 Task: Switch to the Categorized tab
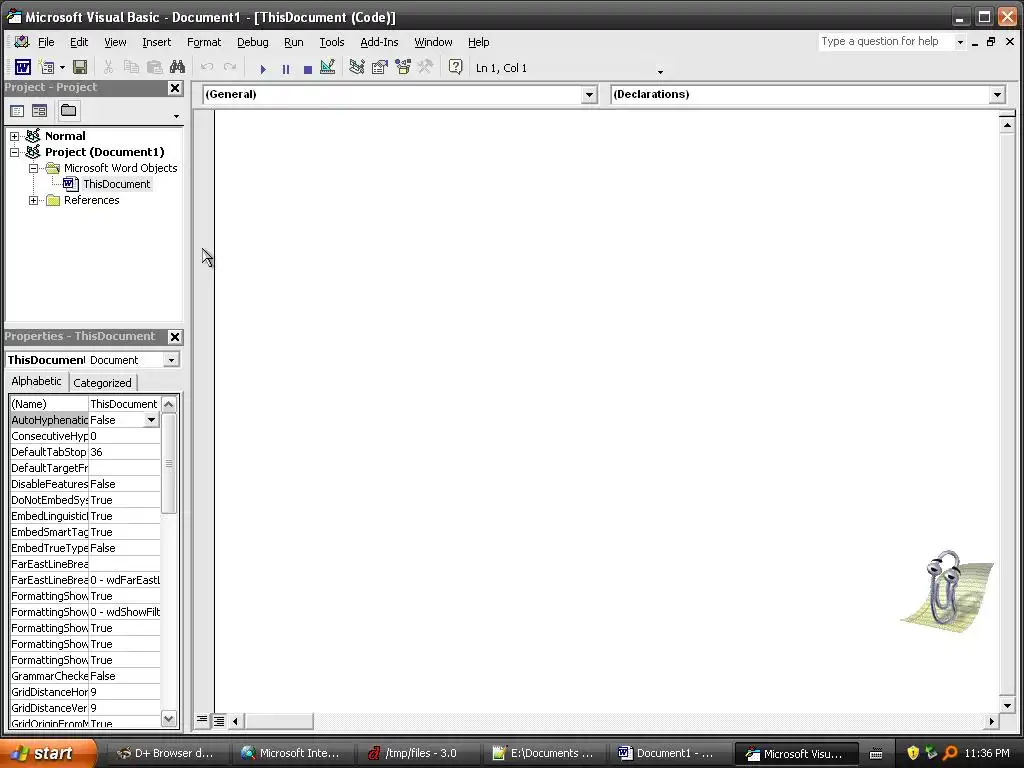click(102, 383)
